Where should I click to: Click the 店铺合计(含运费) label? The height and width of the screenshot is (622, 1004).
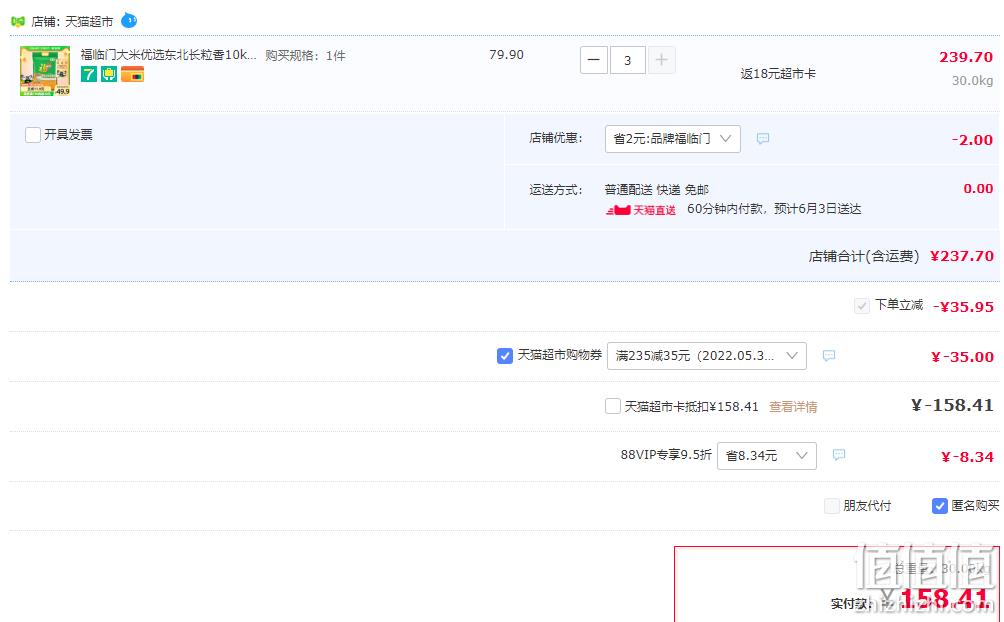[864, 256]
